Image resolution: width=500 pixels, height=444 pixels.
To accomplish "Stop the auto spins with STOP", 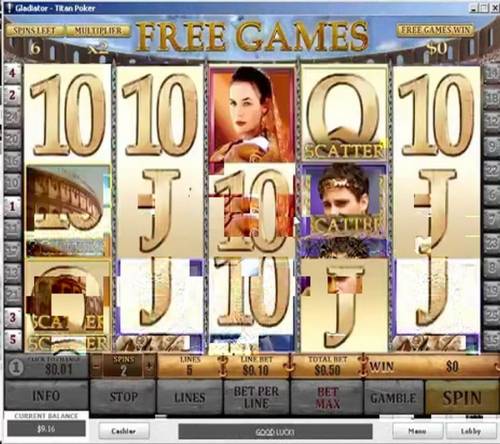I will pos(123,397).
